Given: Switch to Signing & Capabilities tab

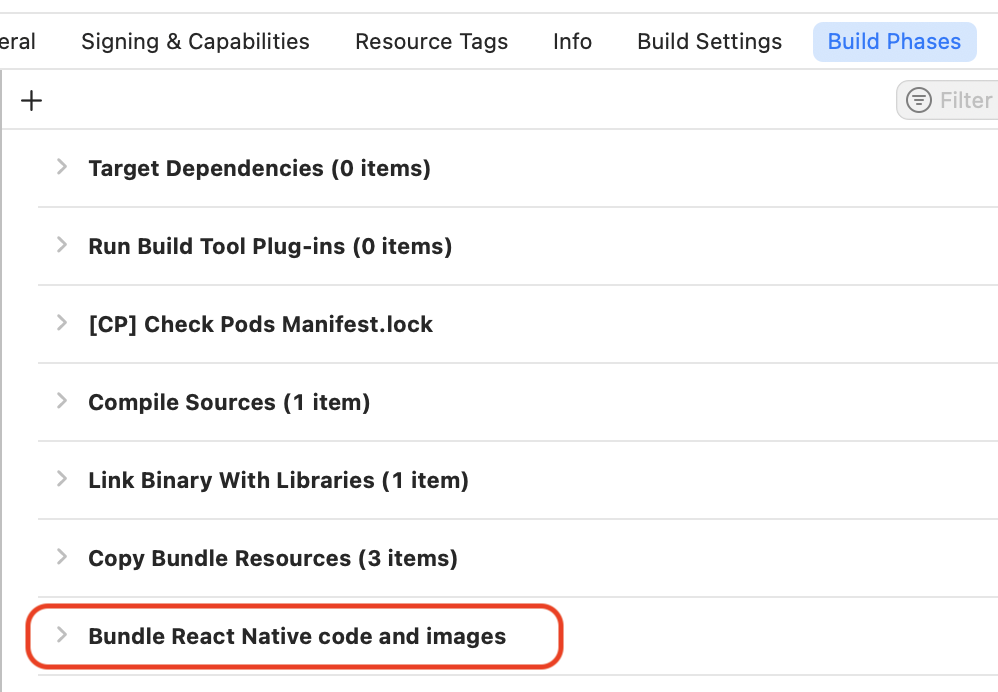Looking at the screenshot, I should click(195, 41).
